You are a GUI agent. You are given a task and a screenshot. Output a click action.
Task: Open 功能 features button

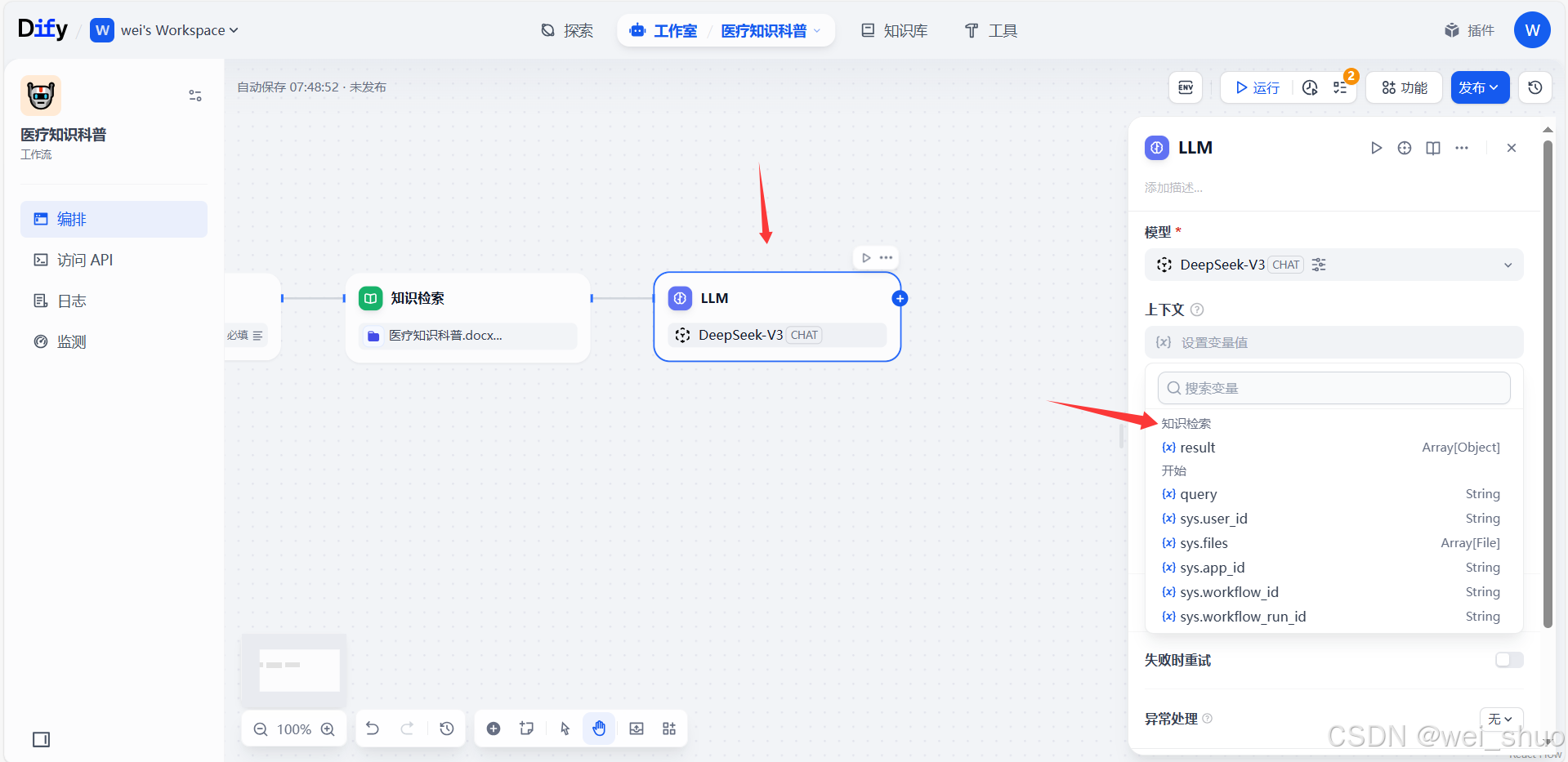(x=1404, y=87)
